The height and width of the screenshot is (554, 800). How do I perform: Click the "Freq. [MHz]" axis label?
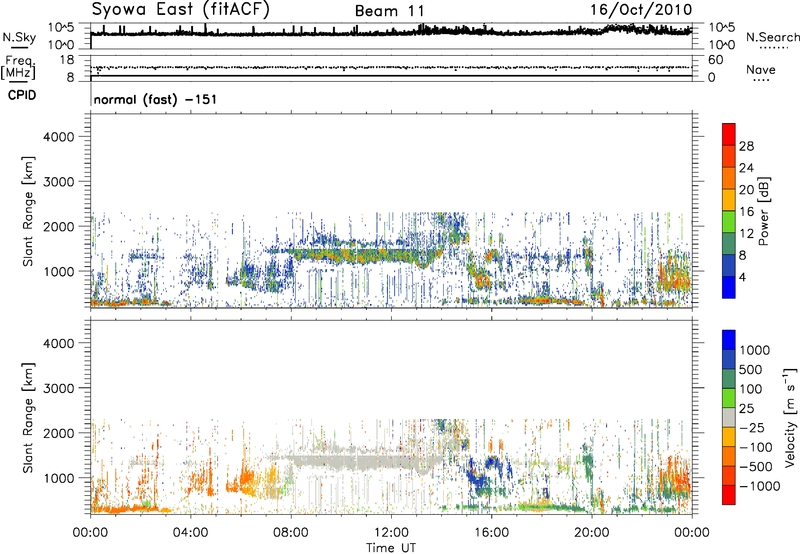(x=18, y=68)
